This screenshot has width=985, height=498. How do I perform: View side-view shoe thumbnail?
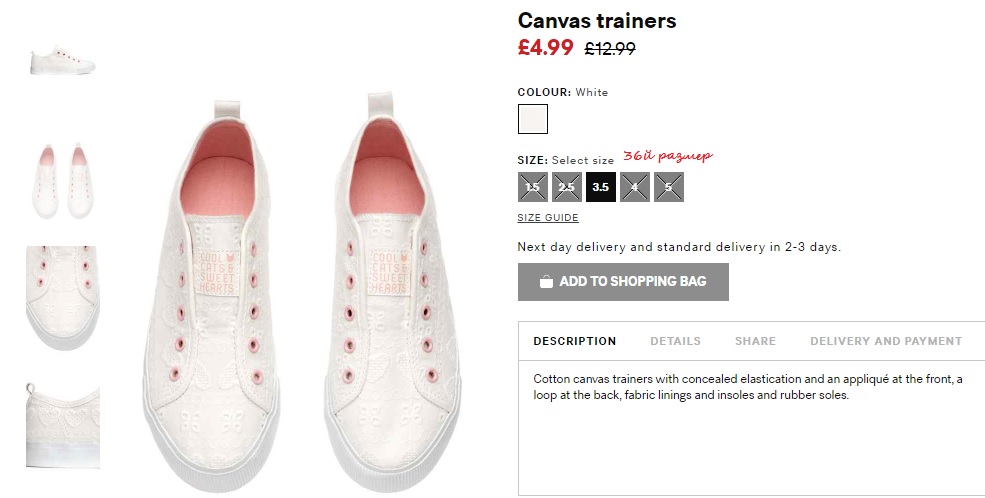63,58
